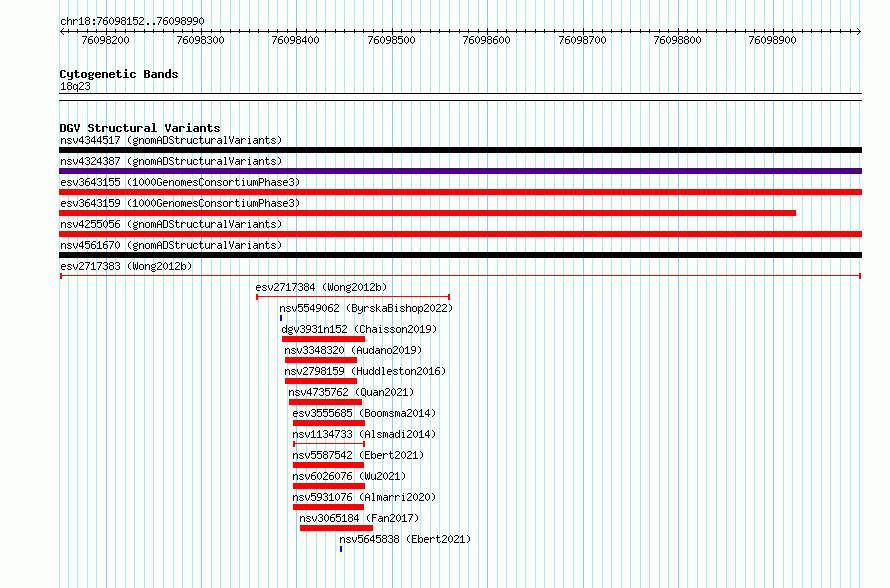Select the purple nsv4324387 variant bar
Image resolution: width=890 pixels, height=588 pixels.
pyautogui.click(x=460, y=171)
